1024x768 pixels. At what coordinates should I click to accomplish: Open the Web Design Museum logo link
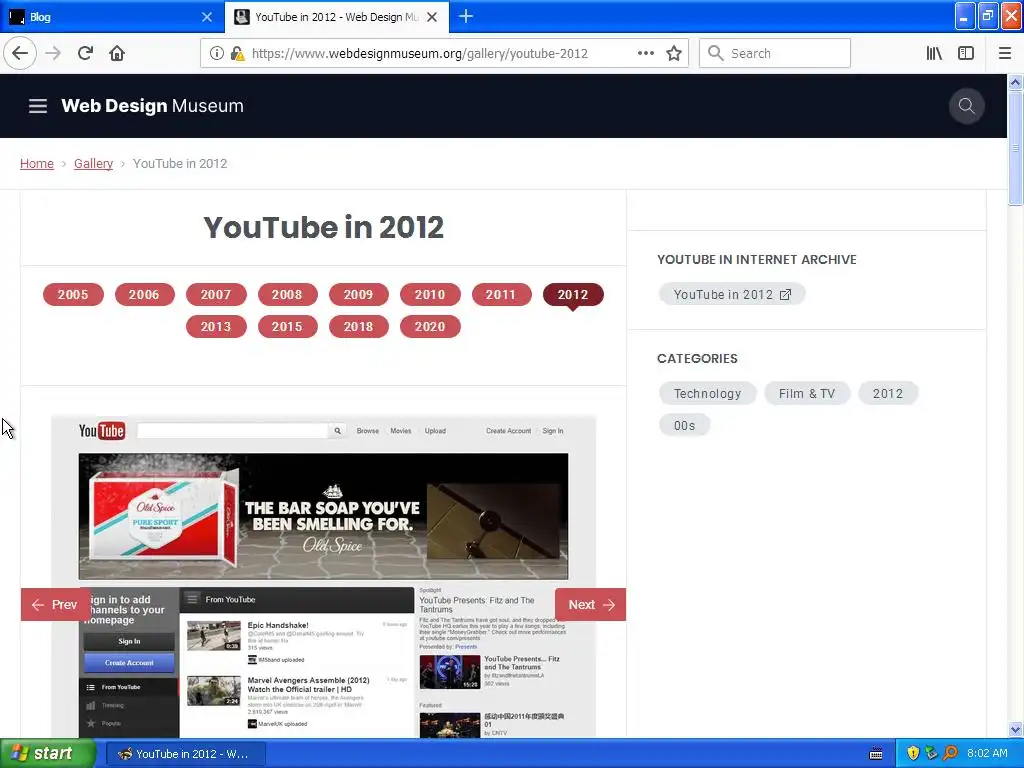tap(152, 106)
